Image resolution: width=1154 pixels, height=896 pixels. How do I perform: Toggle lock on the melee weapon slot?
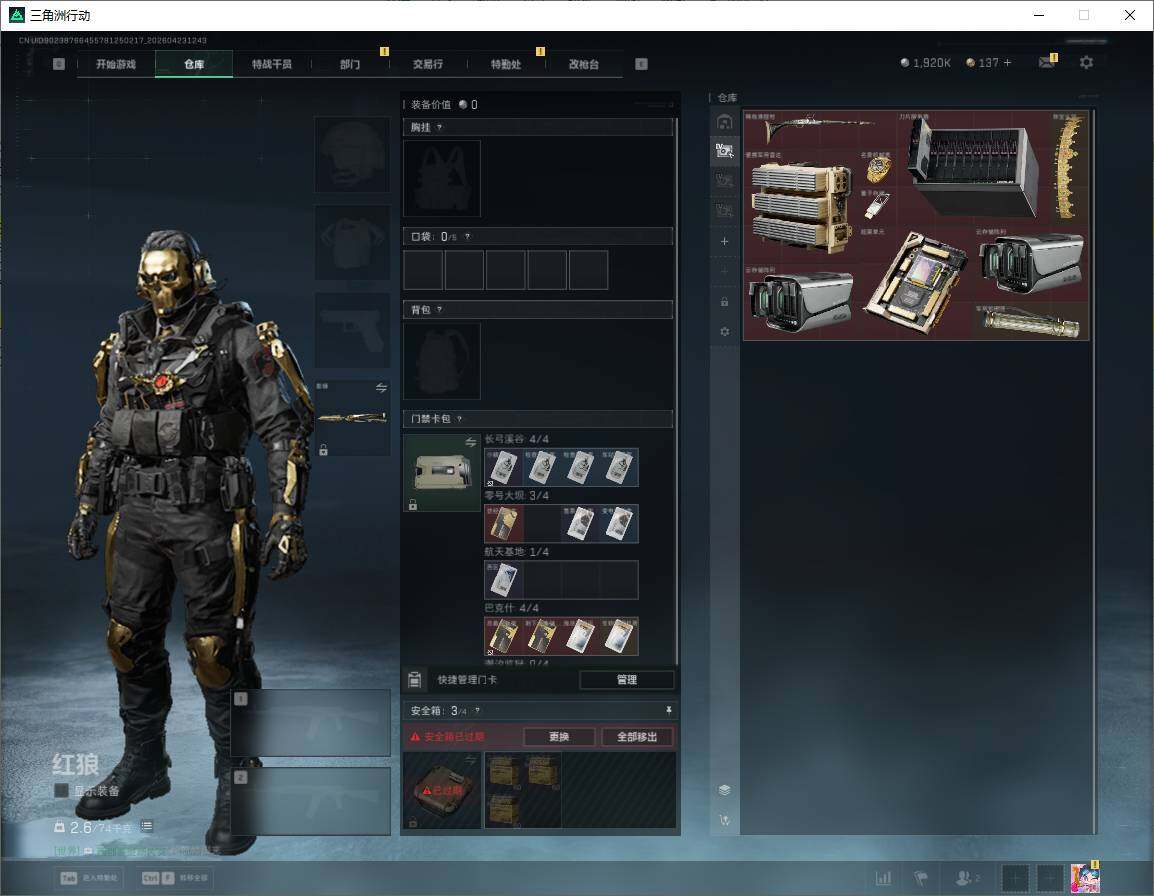tap(323, 450)
